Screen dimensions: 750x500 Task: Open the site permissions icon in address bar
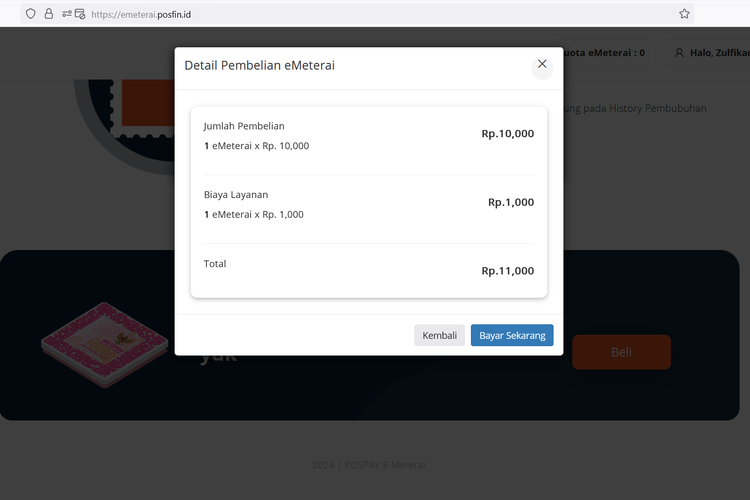73,14
